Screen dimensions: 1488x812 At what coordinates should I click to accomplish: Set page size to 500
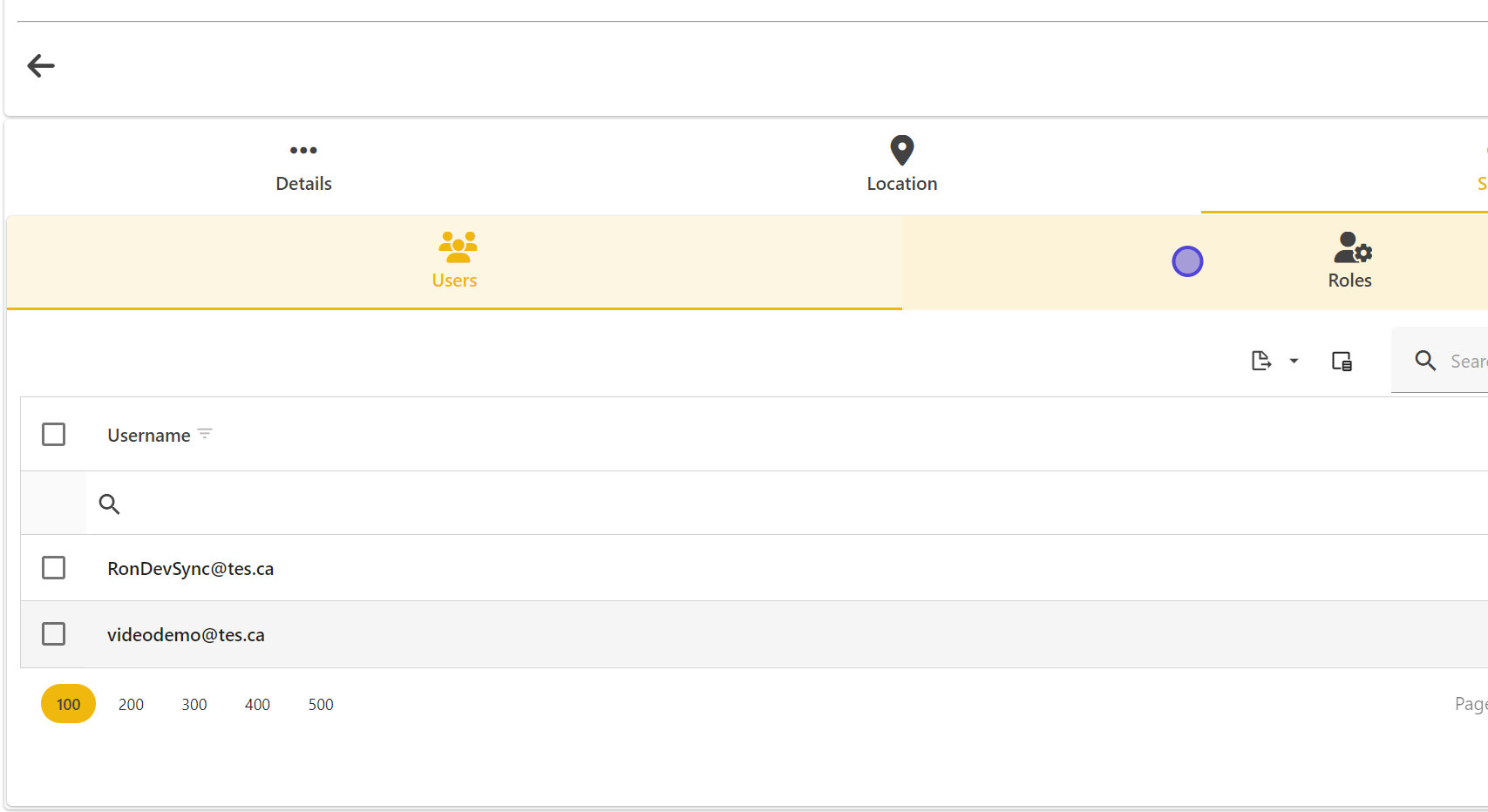321,704
